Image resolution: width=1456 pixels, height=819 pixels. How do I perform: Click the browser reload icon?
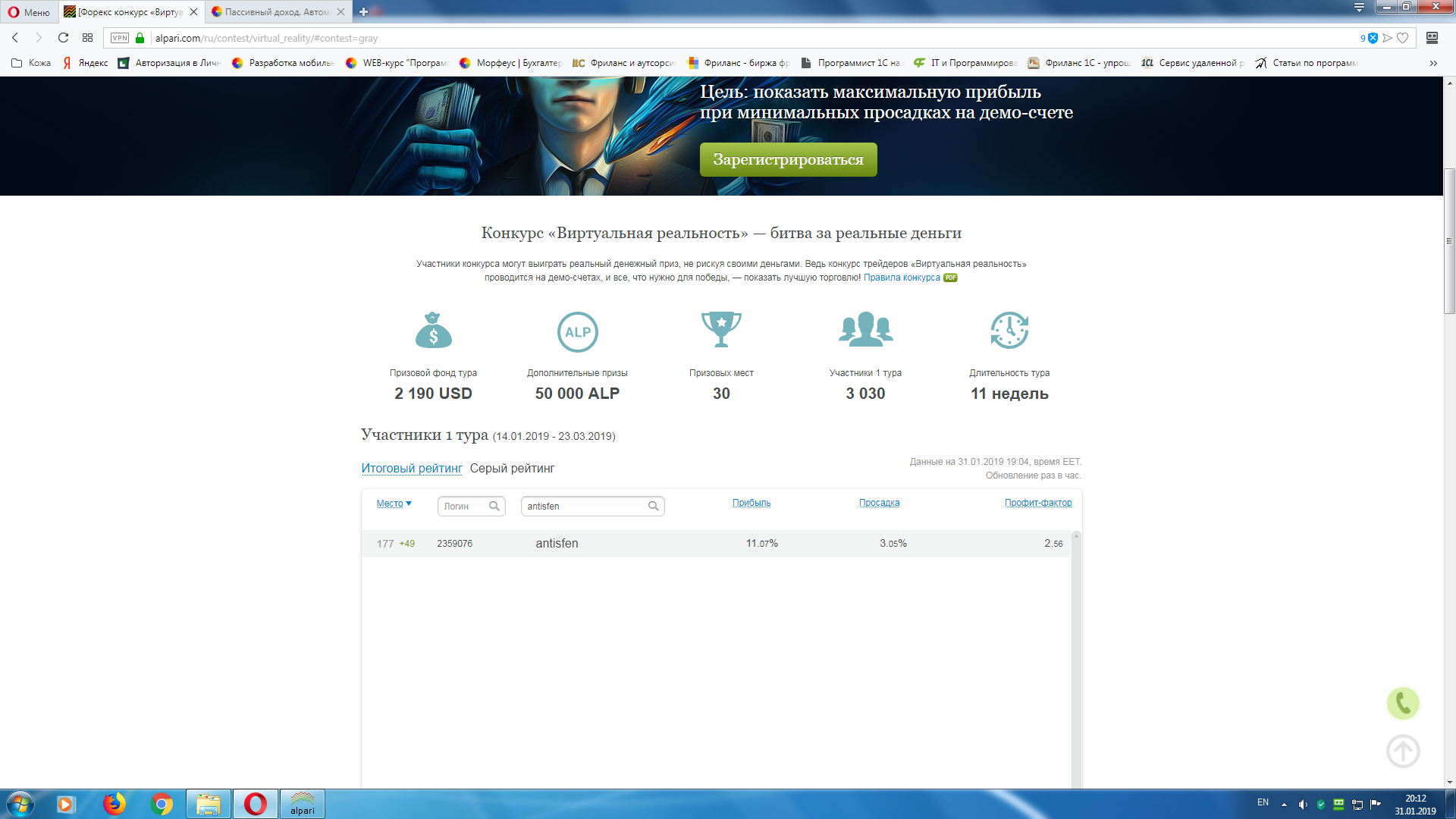point(63,38)
